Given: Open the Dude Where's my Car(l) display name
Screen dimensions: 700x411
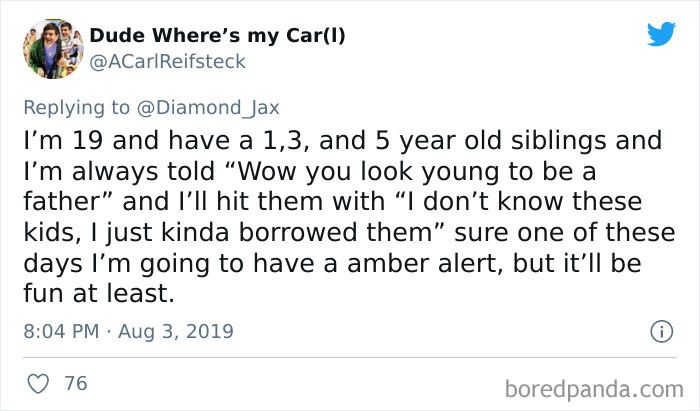Looking at the screenshot, I should [x=217, y=36].
